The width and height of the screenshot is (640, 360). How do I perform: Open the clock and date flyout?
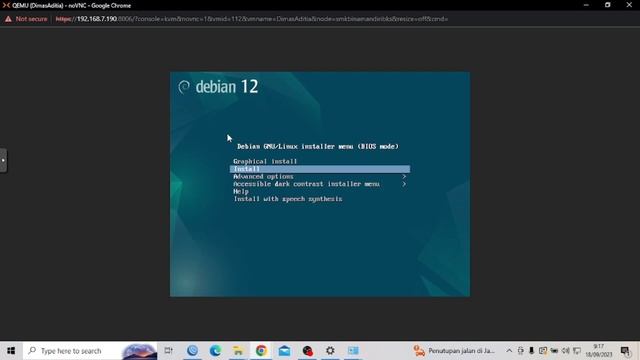pos(599,351)
